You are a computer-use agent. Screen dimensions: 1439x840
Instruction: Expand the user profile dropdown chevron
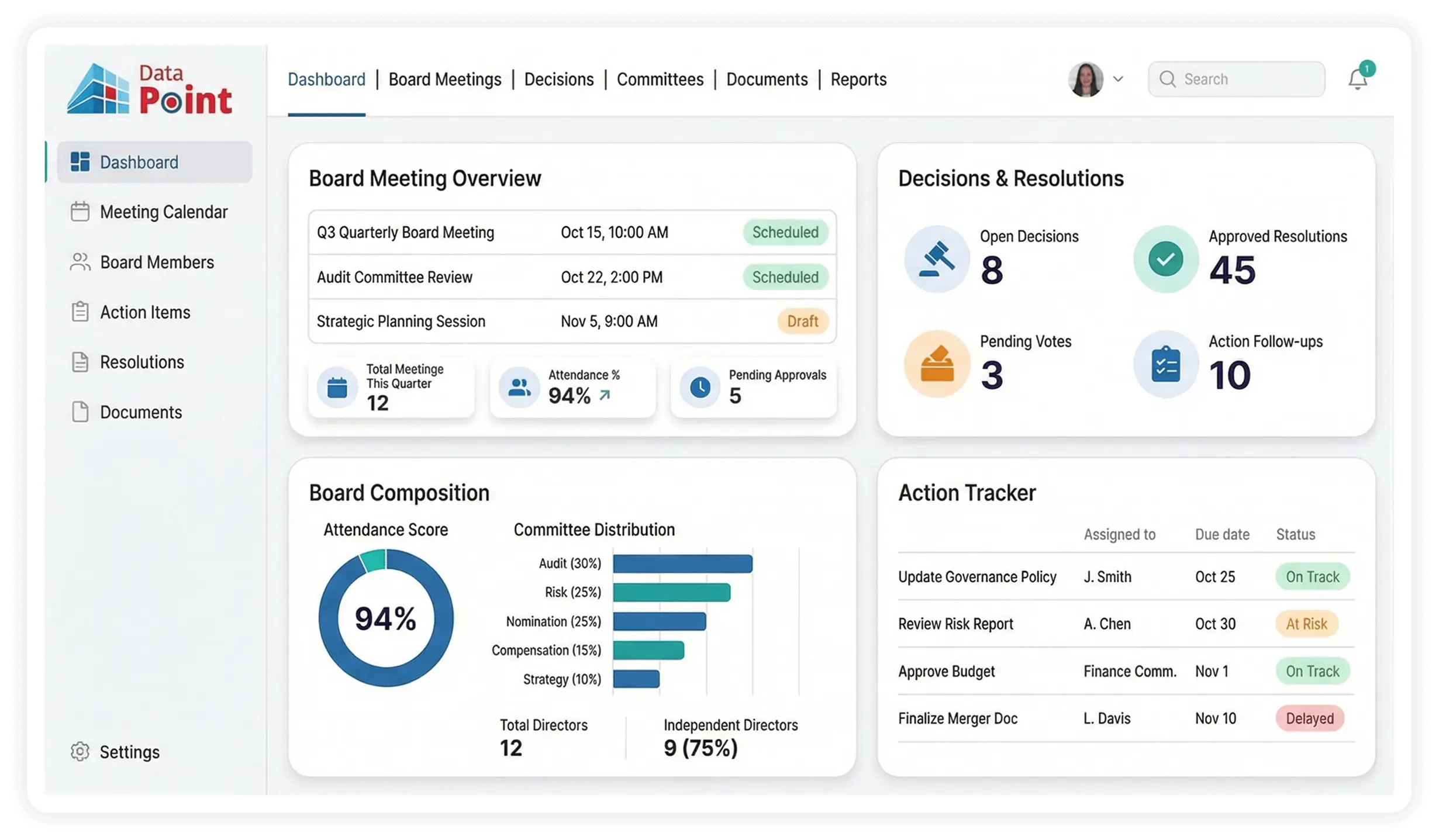[x=1118, y=79]
